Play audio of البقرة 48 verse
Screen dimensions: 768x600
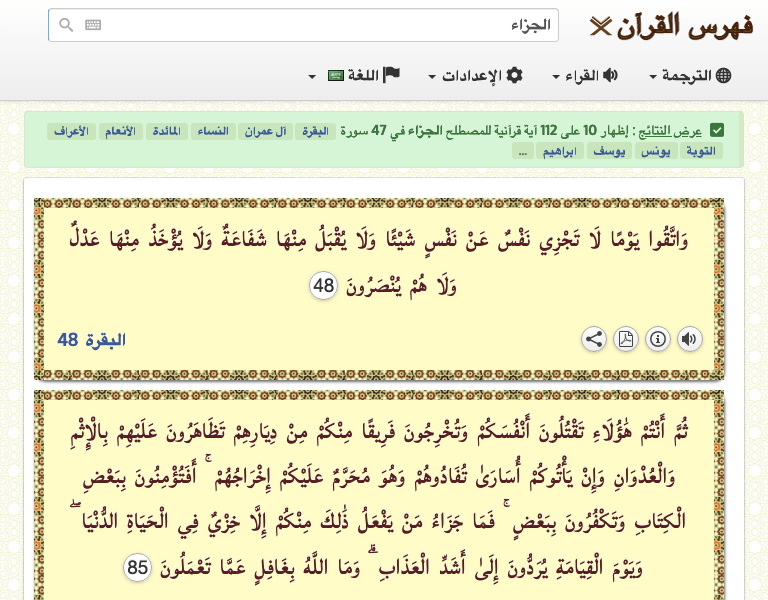click(x=690, y=339)
